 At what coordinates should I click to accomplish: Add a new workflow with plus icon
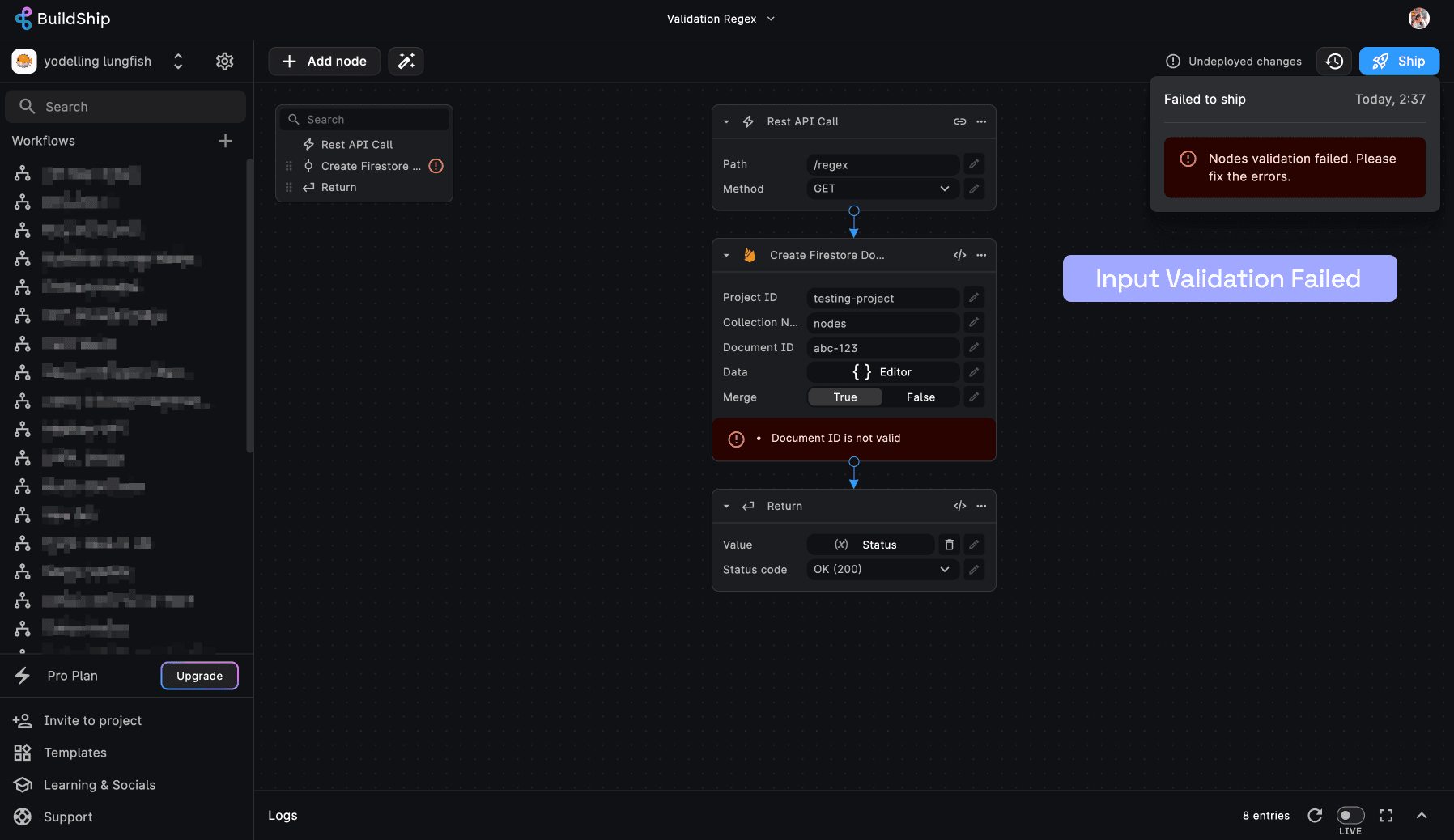tap(225, 141)
